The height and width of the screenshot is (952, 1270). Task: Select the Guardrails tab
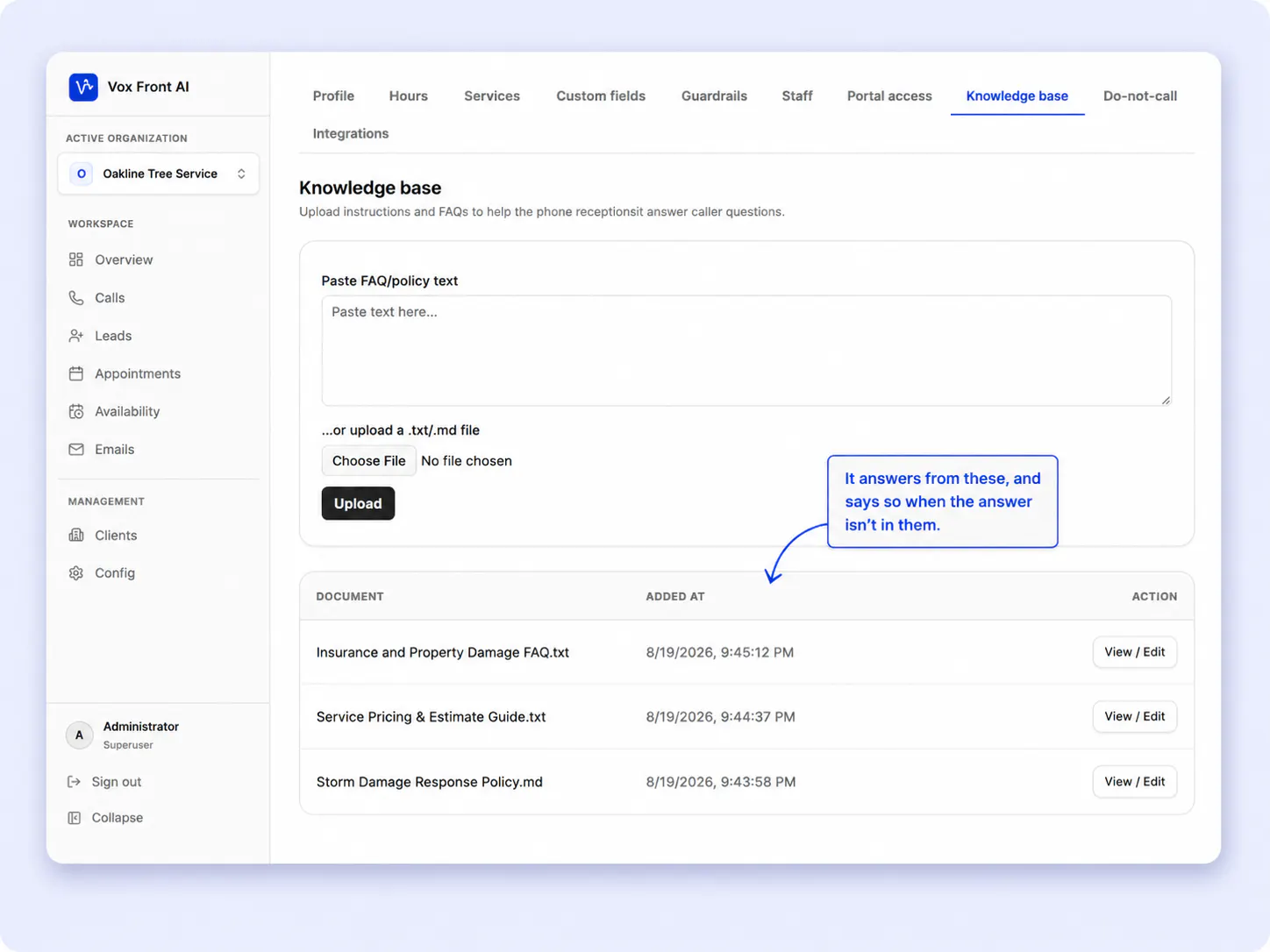[714, 96]
